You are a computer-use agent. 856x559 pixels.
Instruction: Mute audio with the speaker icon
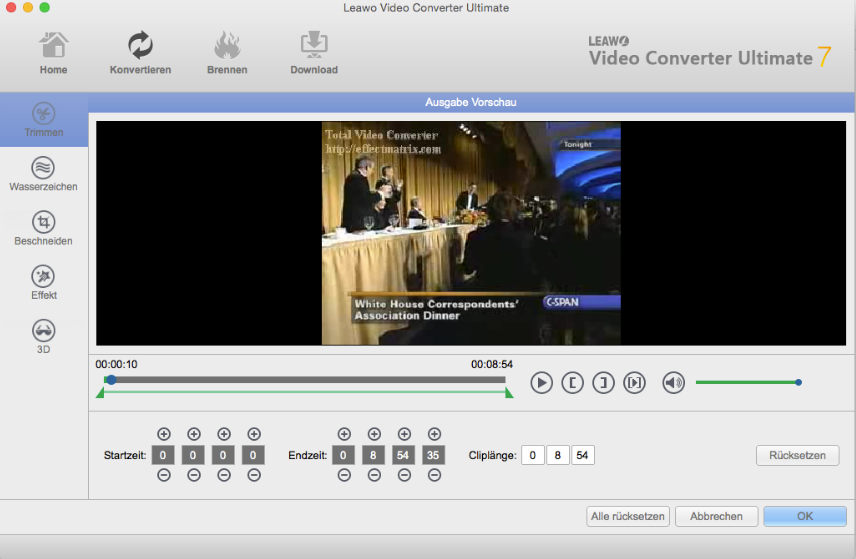click(x=674, y=382)
